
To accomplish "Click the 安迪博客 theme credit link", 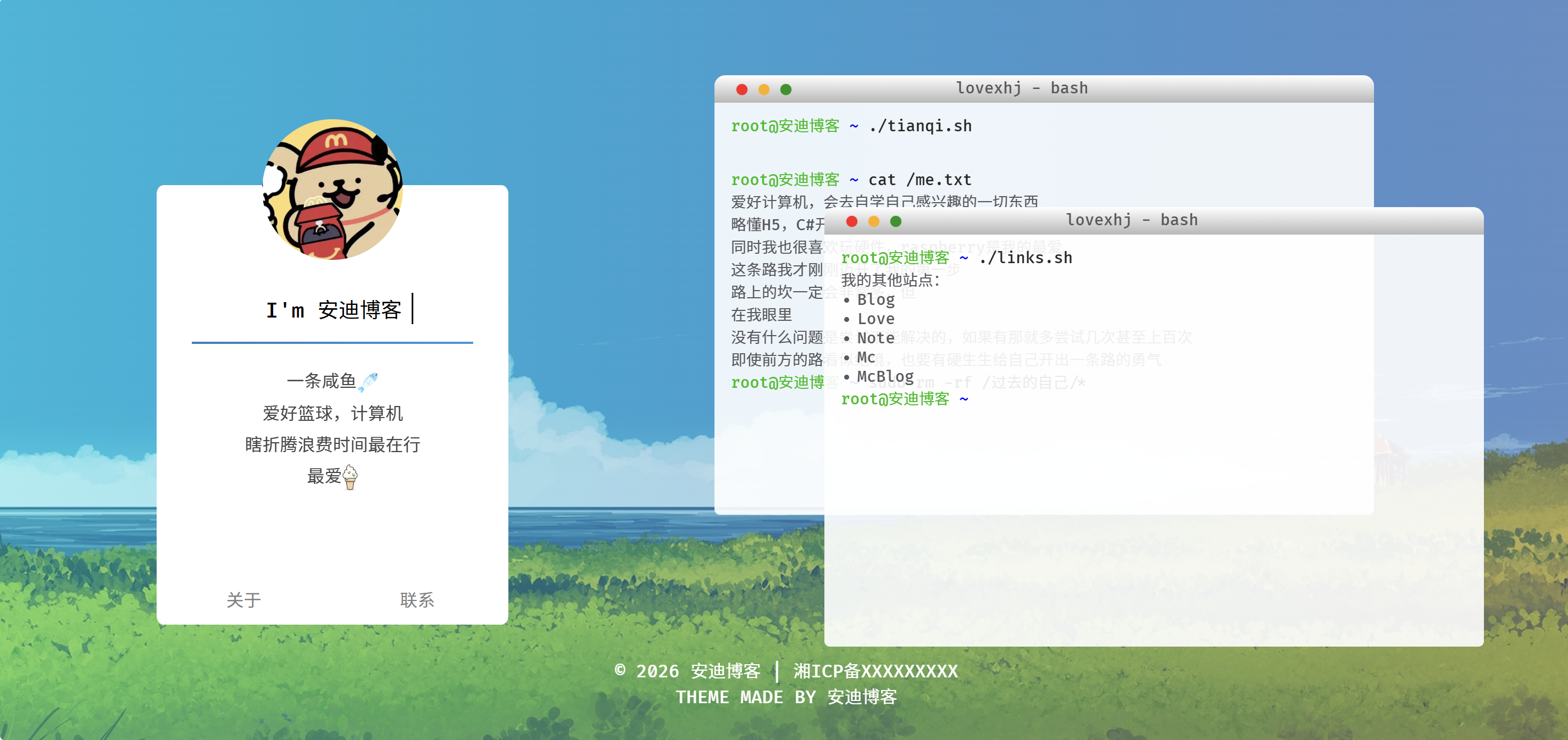I will click(862, 697).
